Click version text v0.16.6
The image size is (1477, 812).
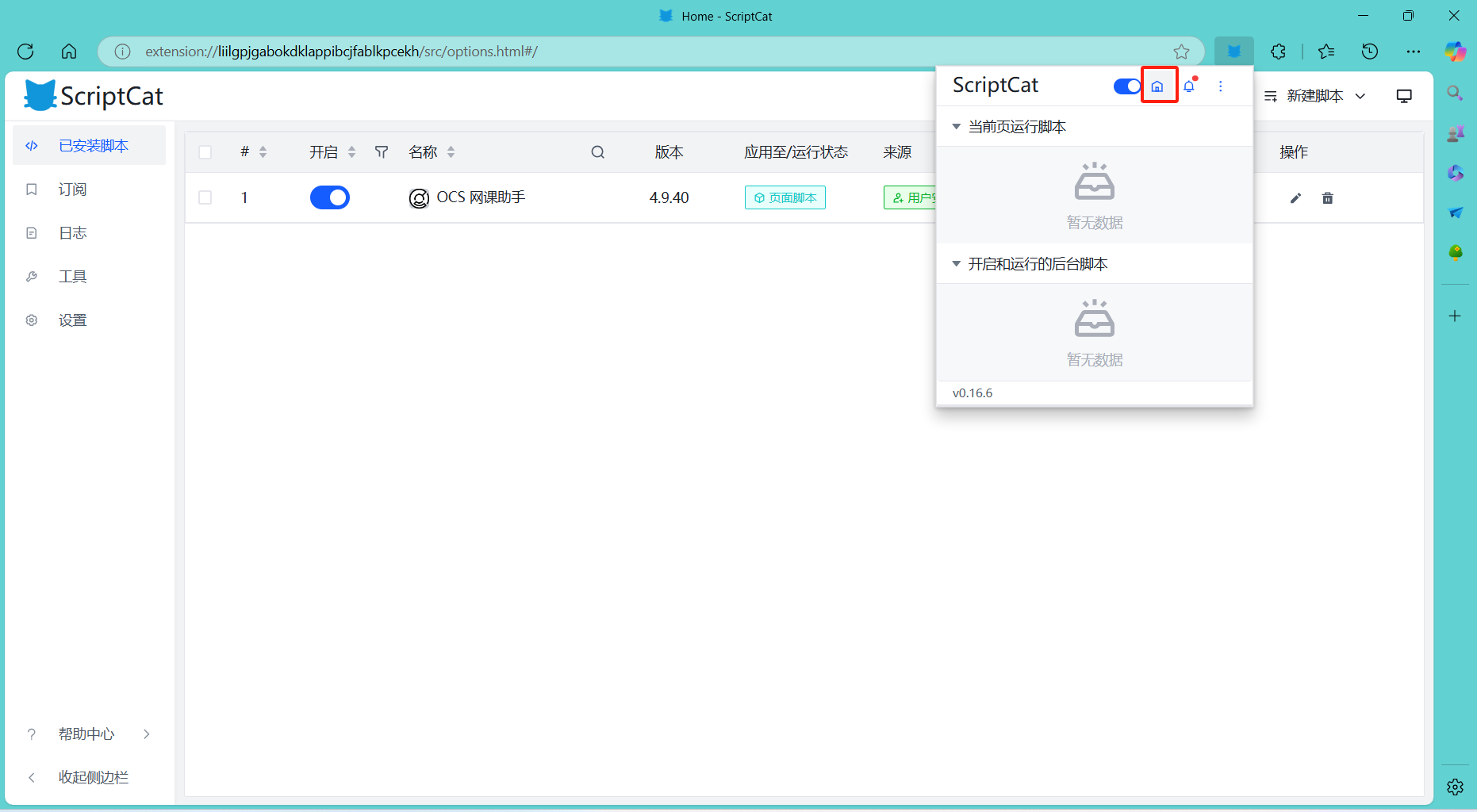(x=973, y=393)
